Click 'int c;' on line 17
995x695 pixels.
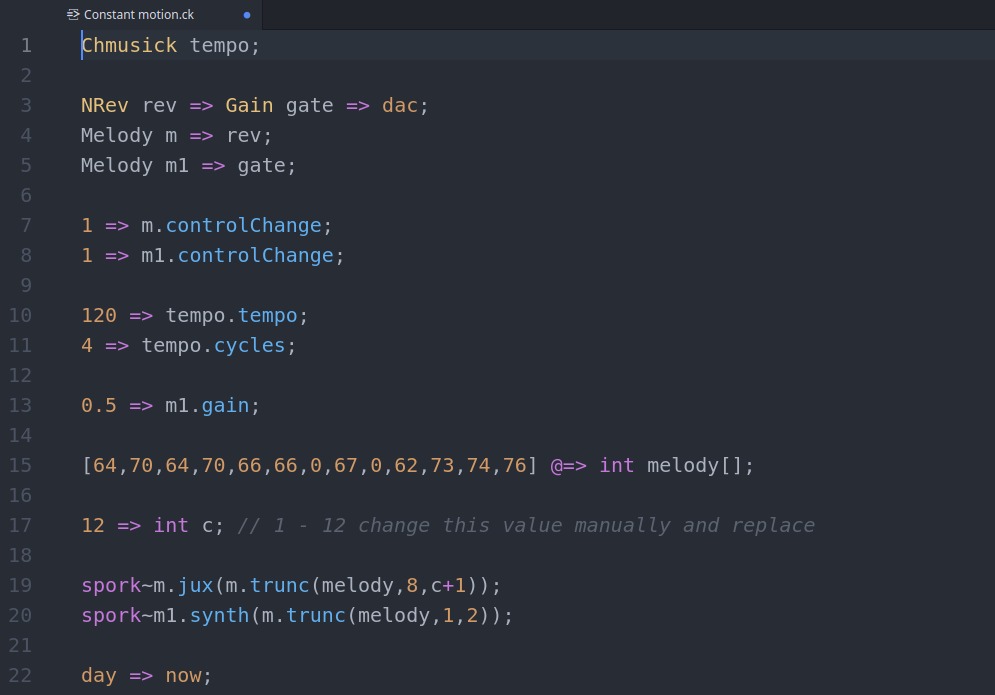pyautogui.click(x=189, y=526)
